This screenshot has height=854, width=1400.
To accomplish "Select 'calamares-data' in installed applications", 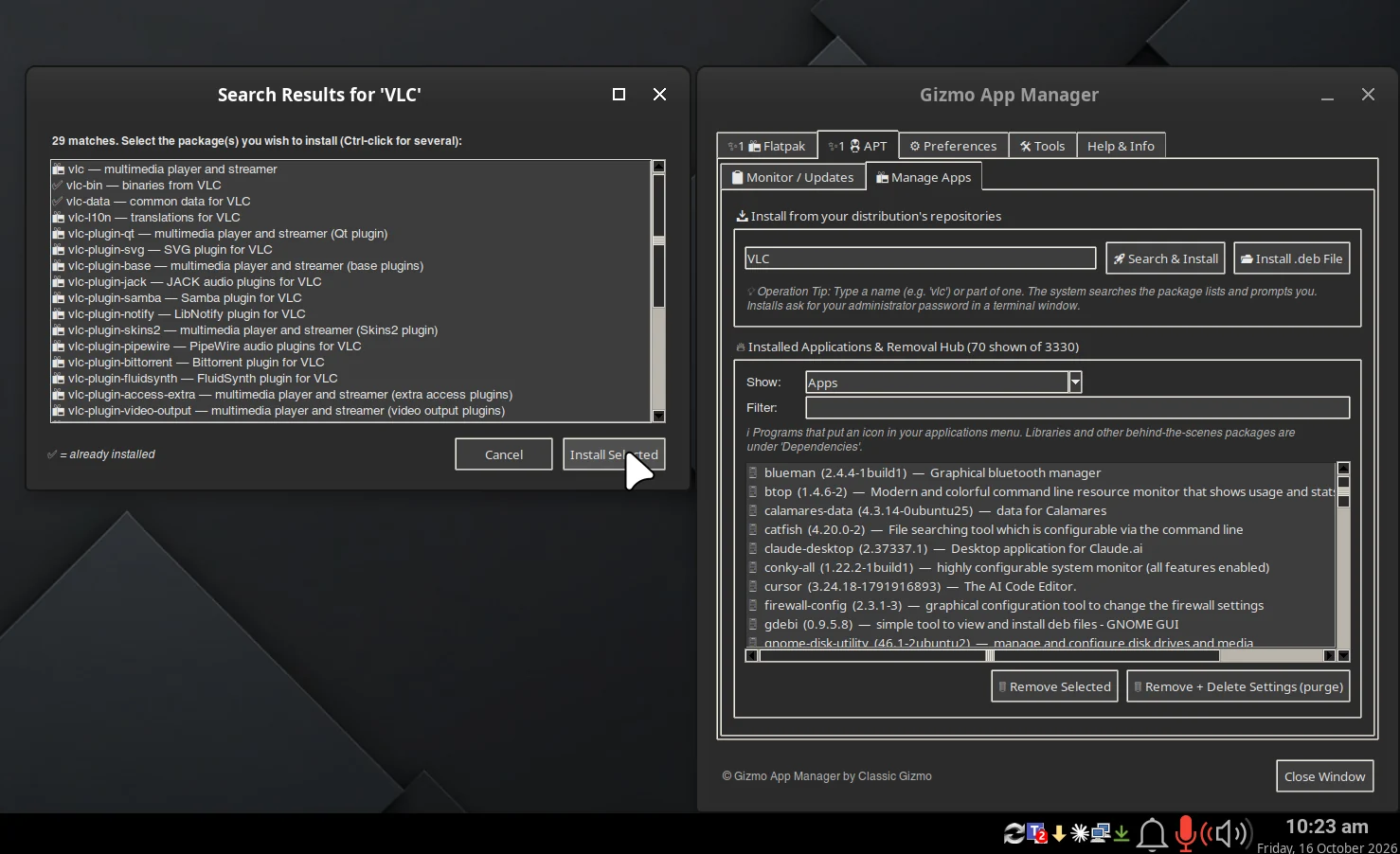I will coord(1040,510).
